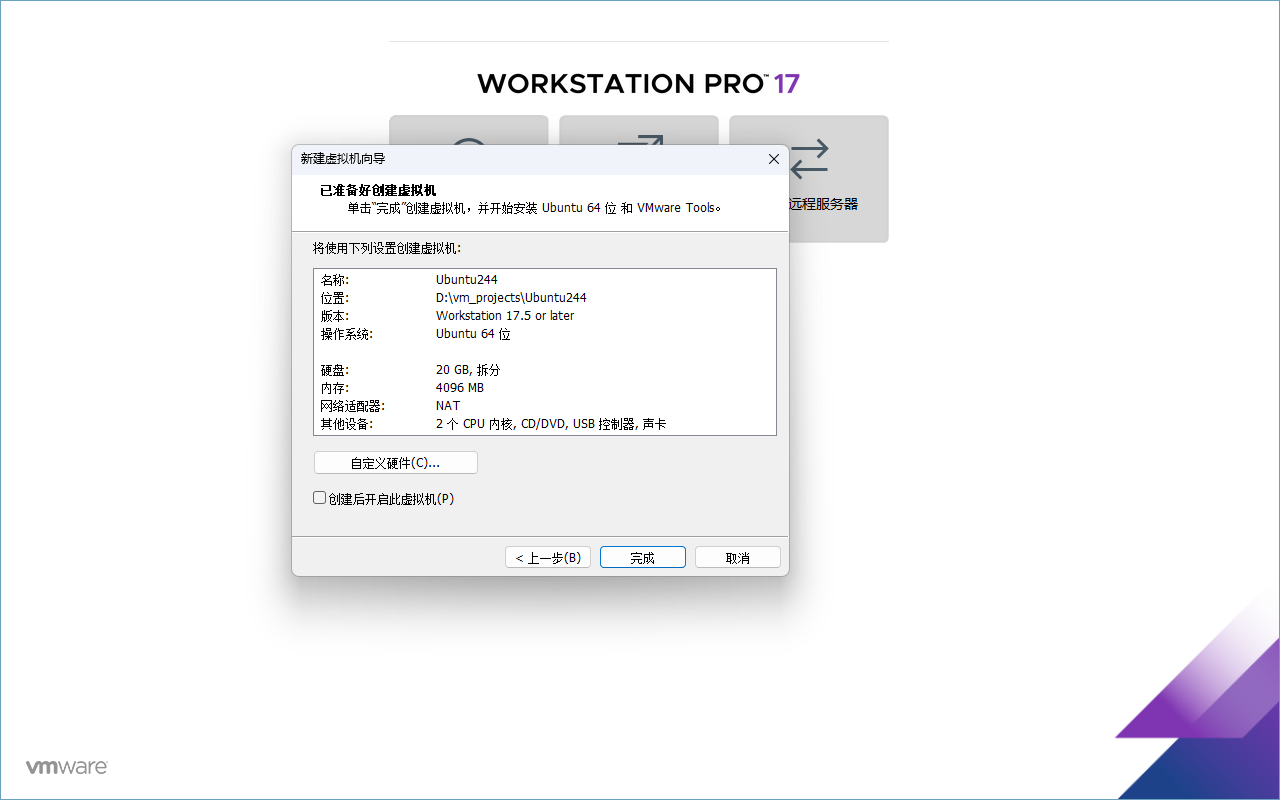Select the 'Workstation 17.5 or later' version value
Screen dimensions: 1280x800
pos(505,316)
